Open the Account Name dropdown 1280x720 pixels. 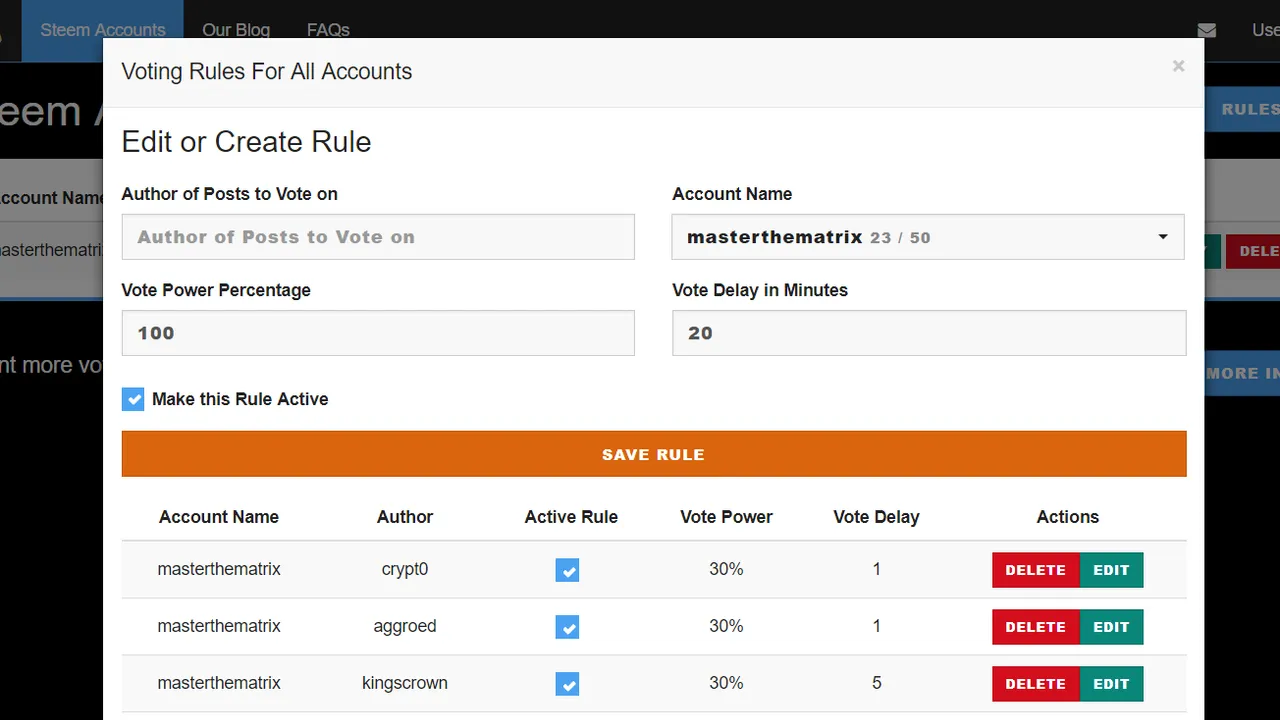(928, 237)
